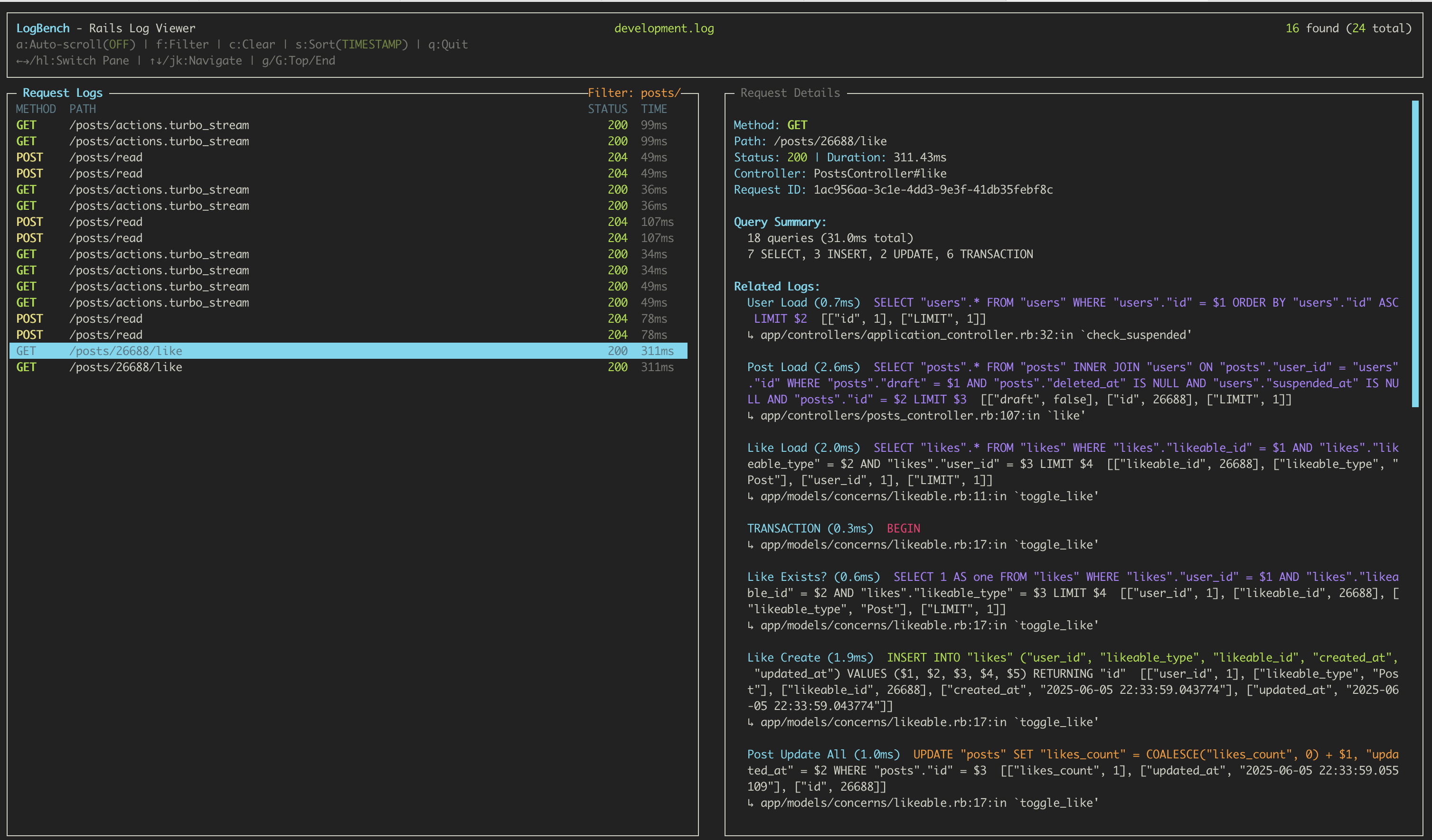Toggle Auto-scroll setting via a:Auto-scroll(OFF)
The height and width of the screenshot is (840, 1432).
coord(74,44)
